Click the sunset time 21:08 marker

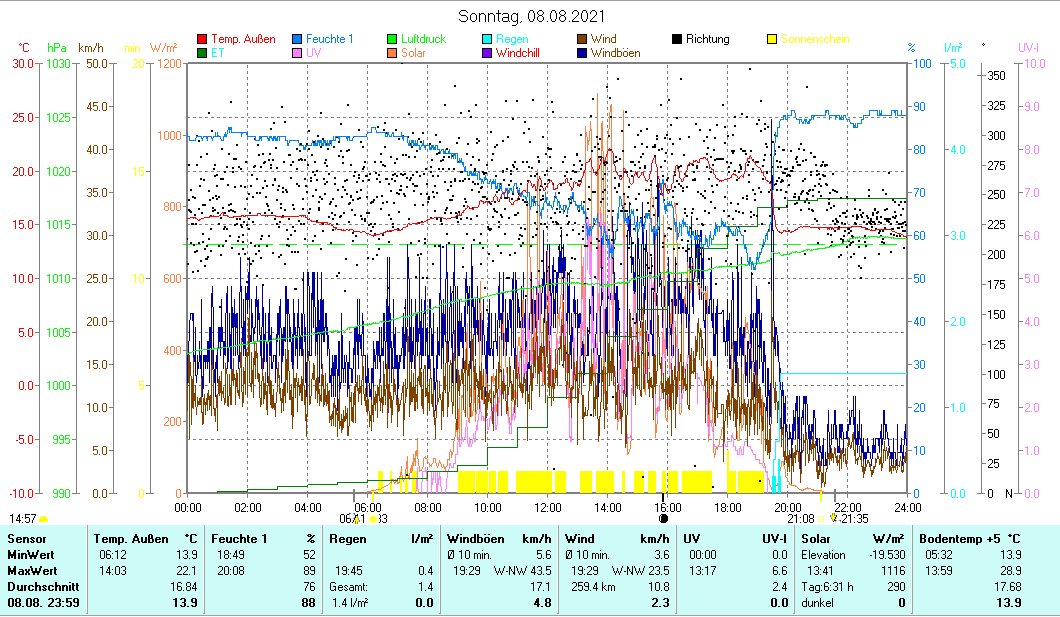click(x=801, y=519)
